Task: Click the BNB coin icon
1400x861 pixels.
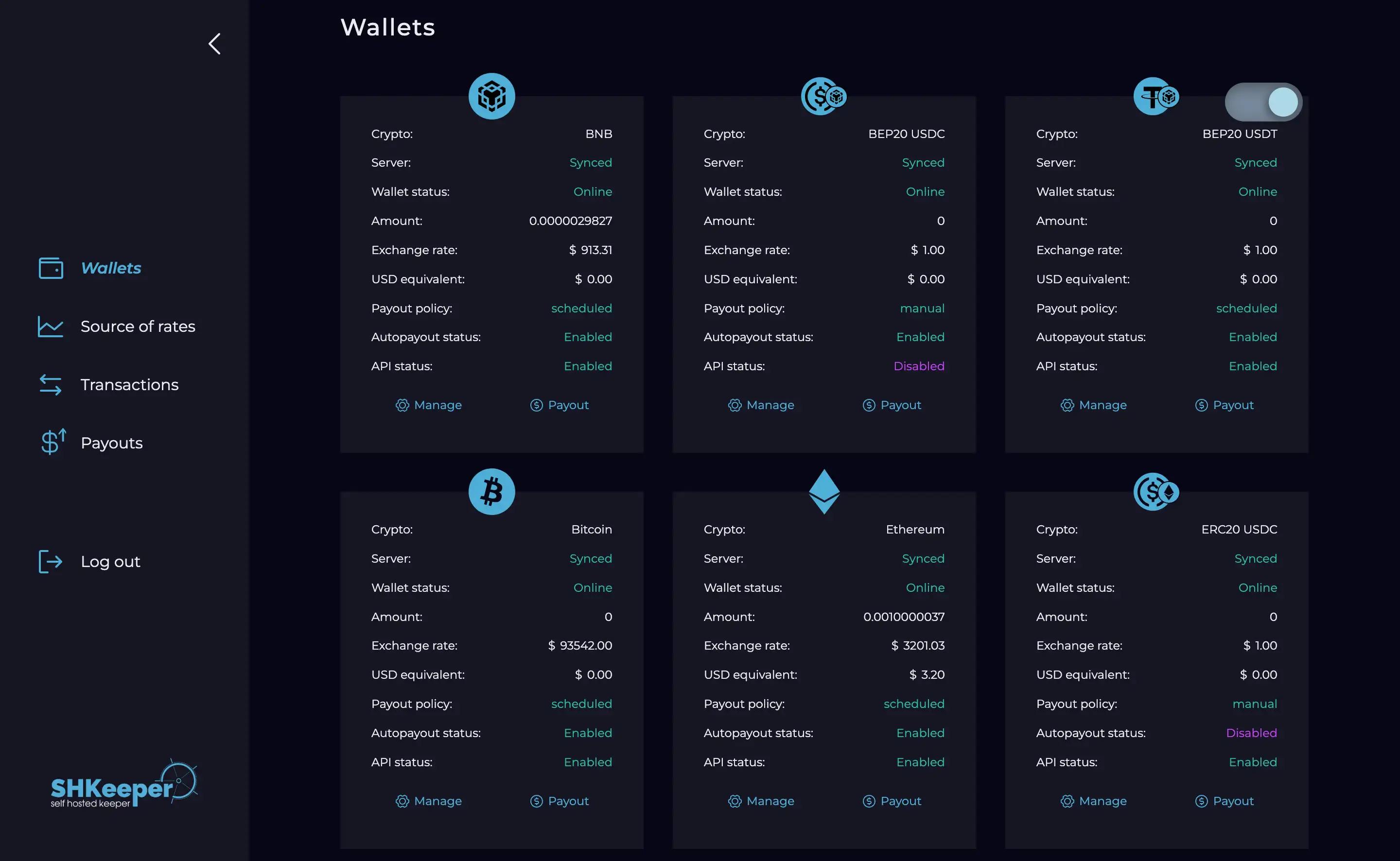Action: pyautogui.click(x=491, y=96)
